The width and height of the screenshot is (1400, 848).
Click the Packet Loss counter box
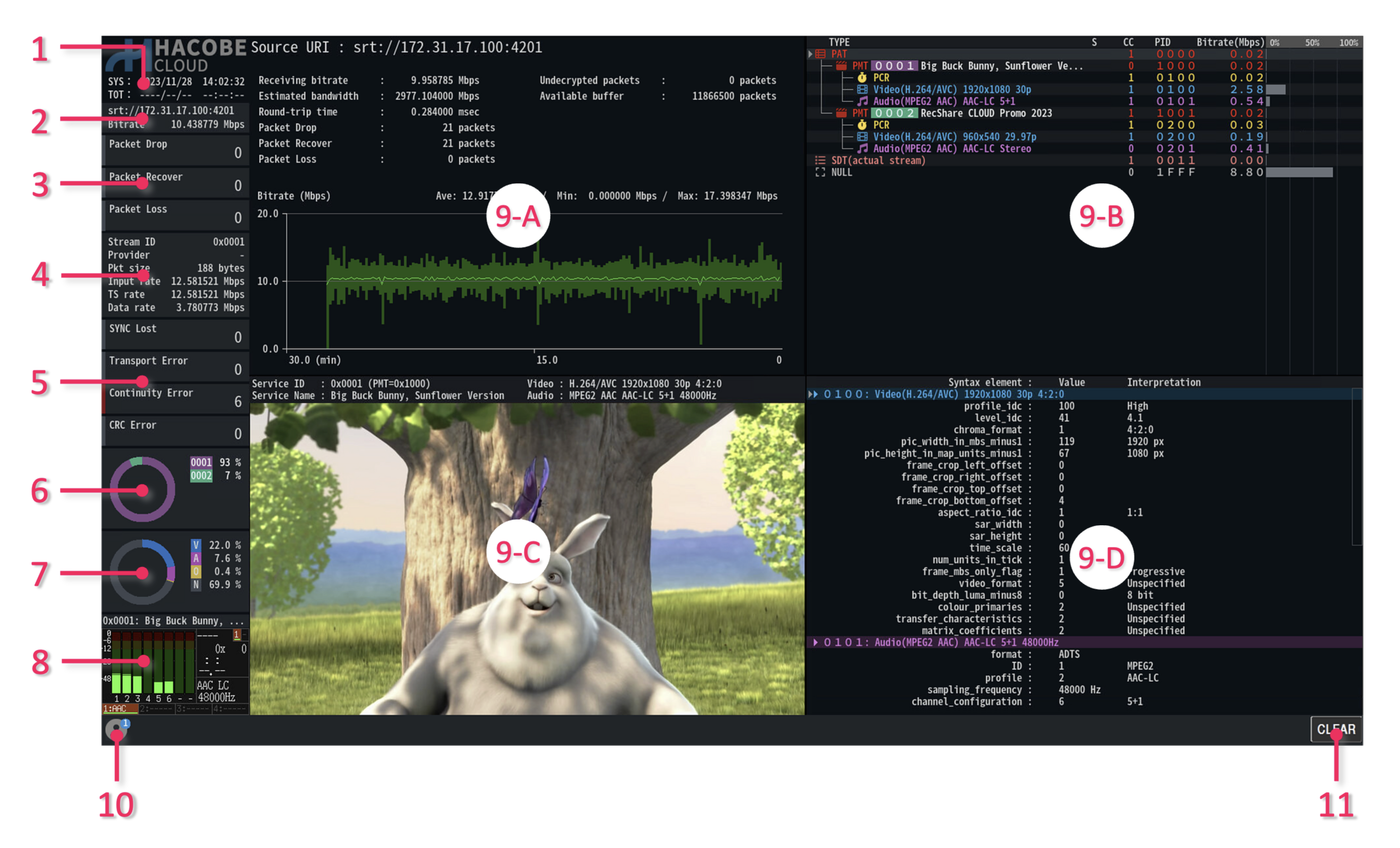click(x=175, y=215)
